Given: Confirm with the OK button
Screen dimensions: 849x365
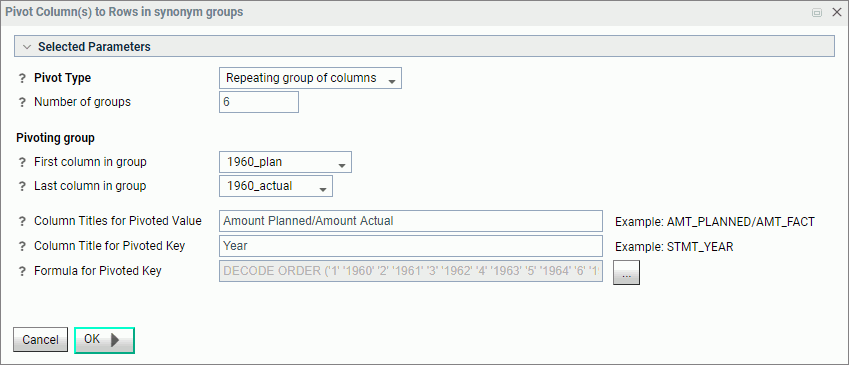Looking at the screenshot, I should coord(104,340).
